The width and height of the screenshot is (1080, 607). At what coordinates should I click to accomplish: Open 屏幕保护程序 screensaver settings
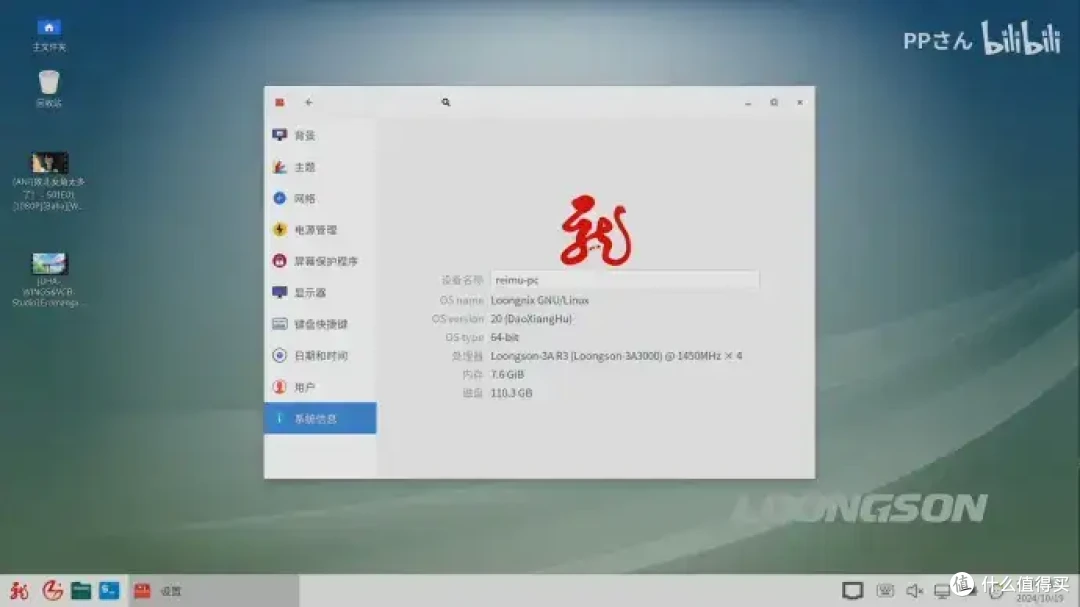coord(320,261)
